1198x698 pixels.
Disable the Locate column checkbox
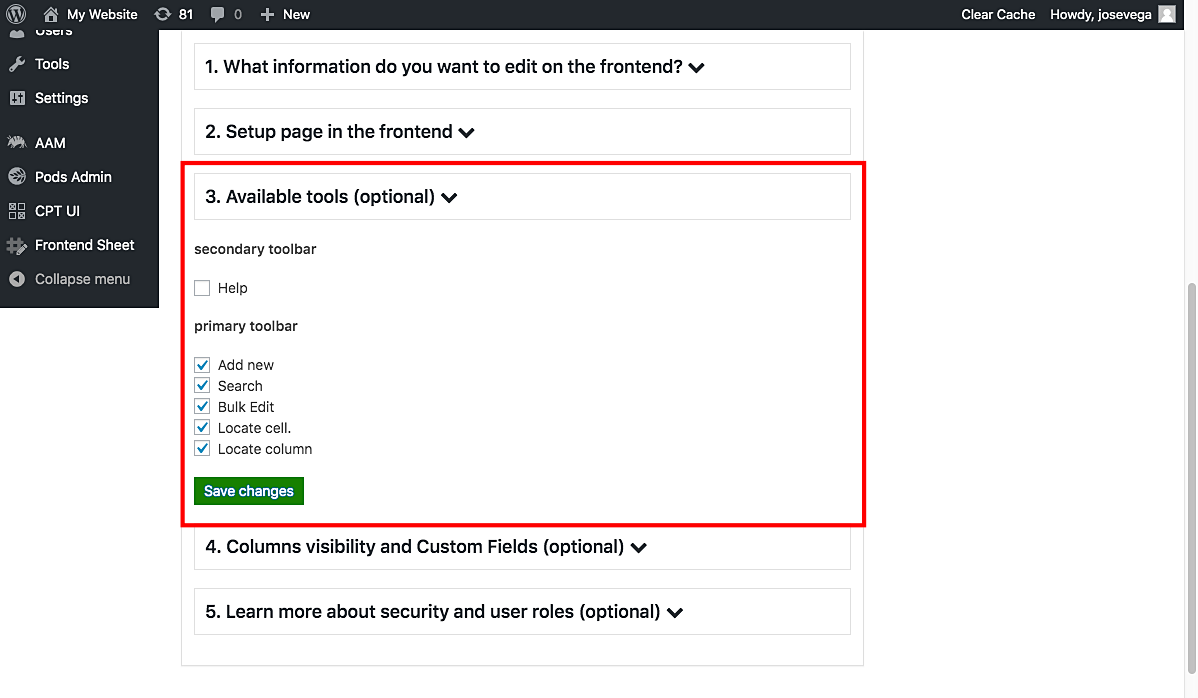(202, 448)
